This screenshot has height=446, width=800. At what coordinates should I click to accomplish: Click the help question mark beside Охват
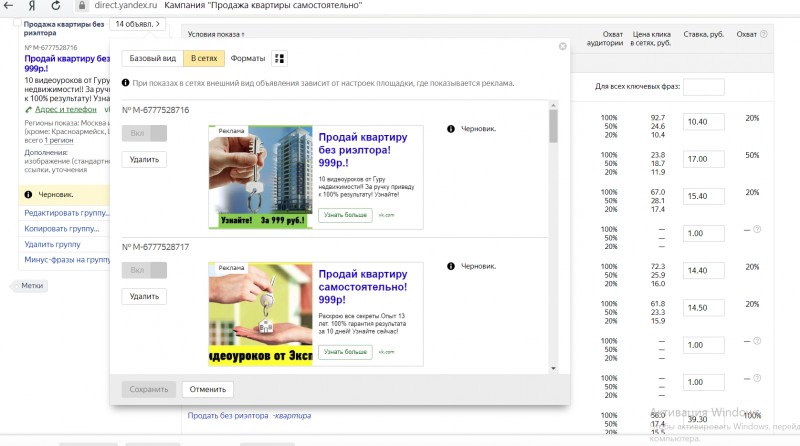(763, 34)
